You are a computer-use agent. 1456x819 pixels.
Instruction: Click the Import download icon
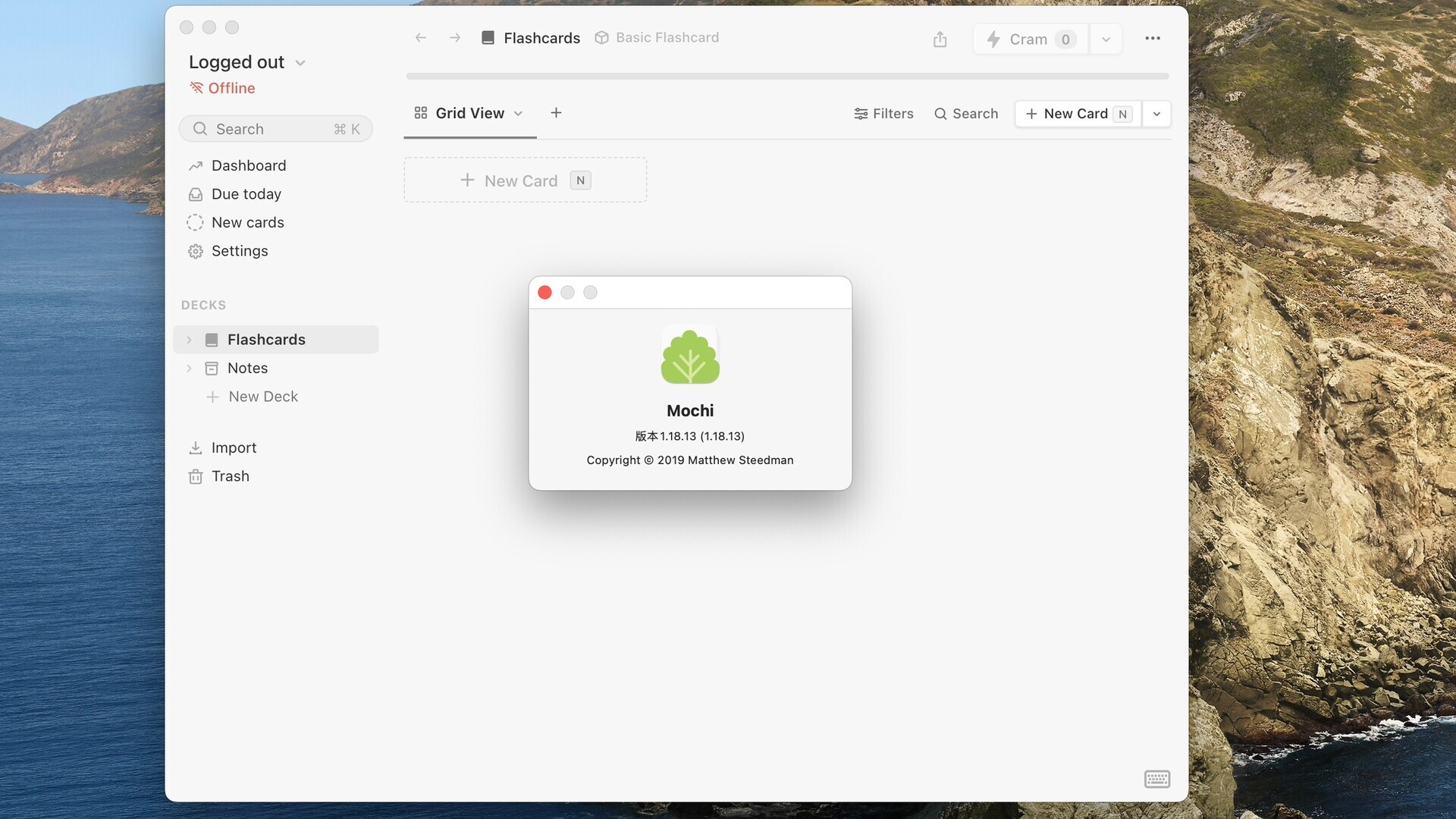point(196,448)
